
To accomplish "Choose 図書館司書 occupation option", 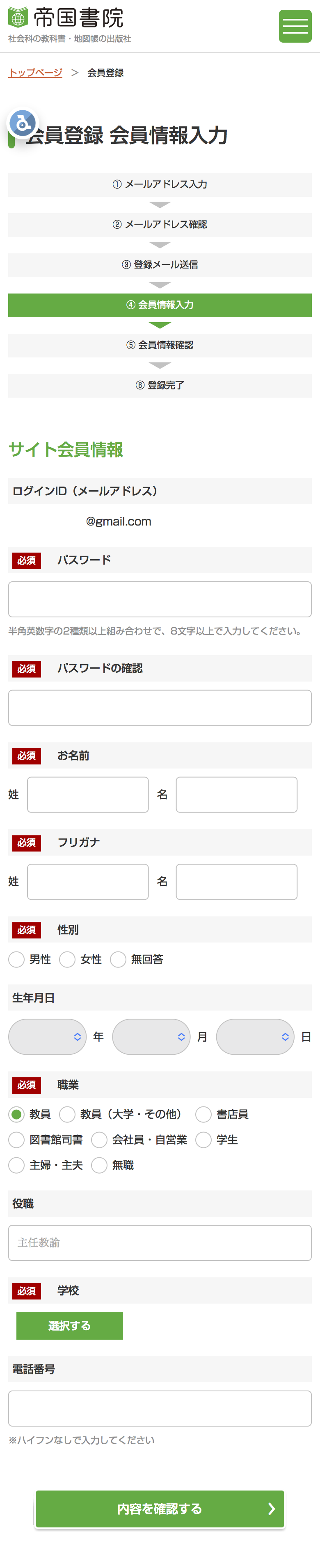I will 17,1140.
